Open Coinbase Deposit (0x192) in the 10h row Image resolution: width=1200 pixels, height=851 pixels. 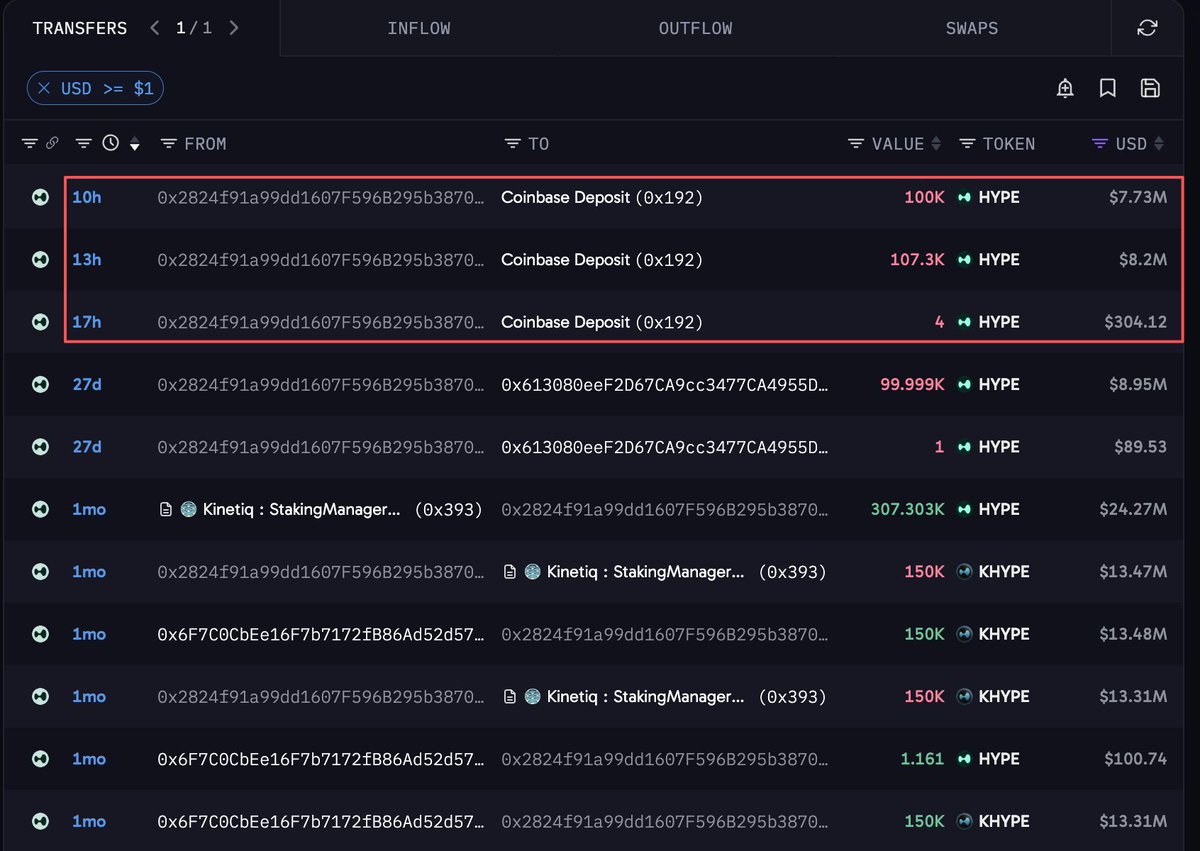tap(602, 198)
